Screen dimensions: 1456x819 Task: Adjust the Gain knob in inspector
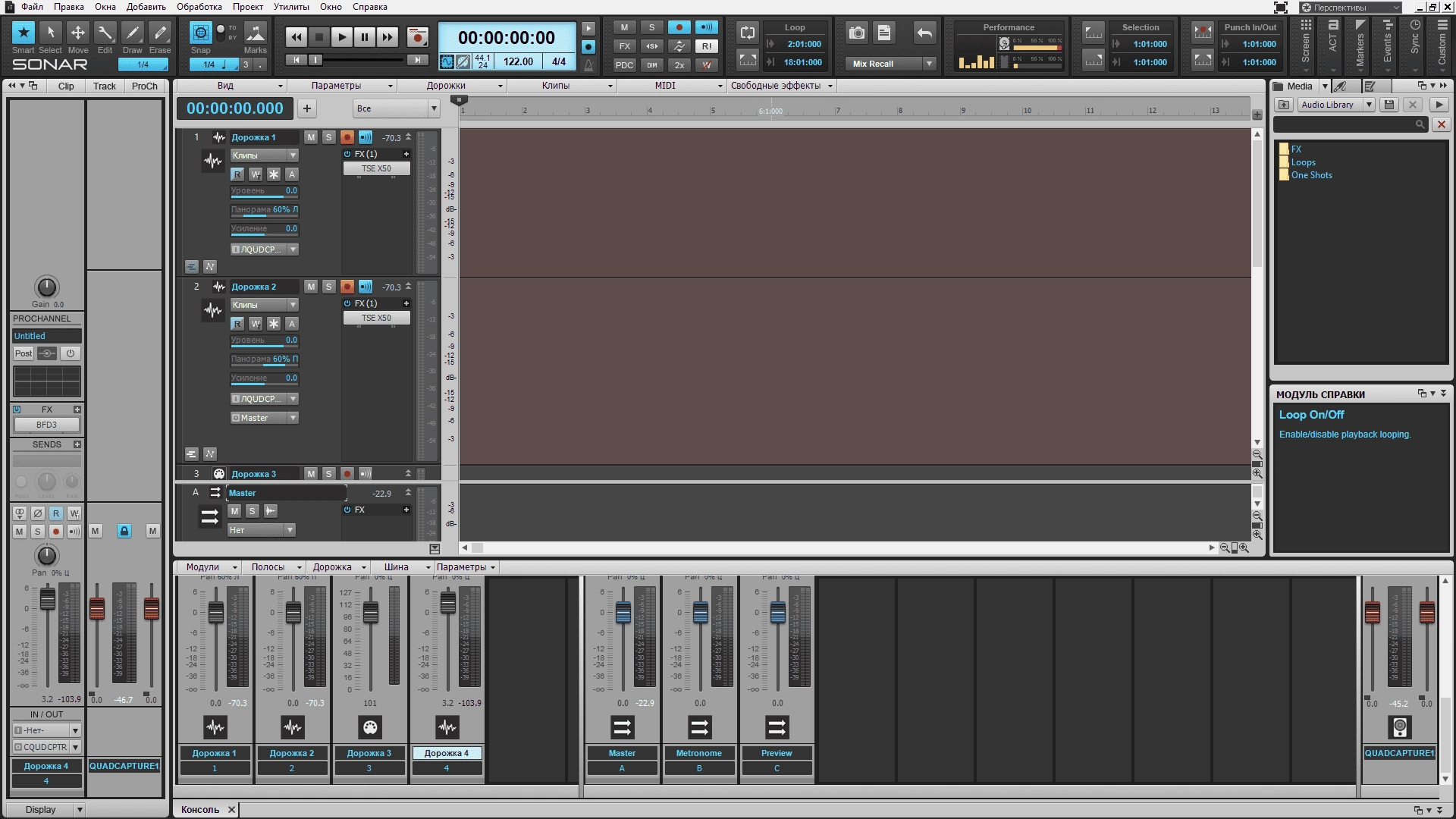[46, 287]
